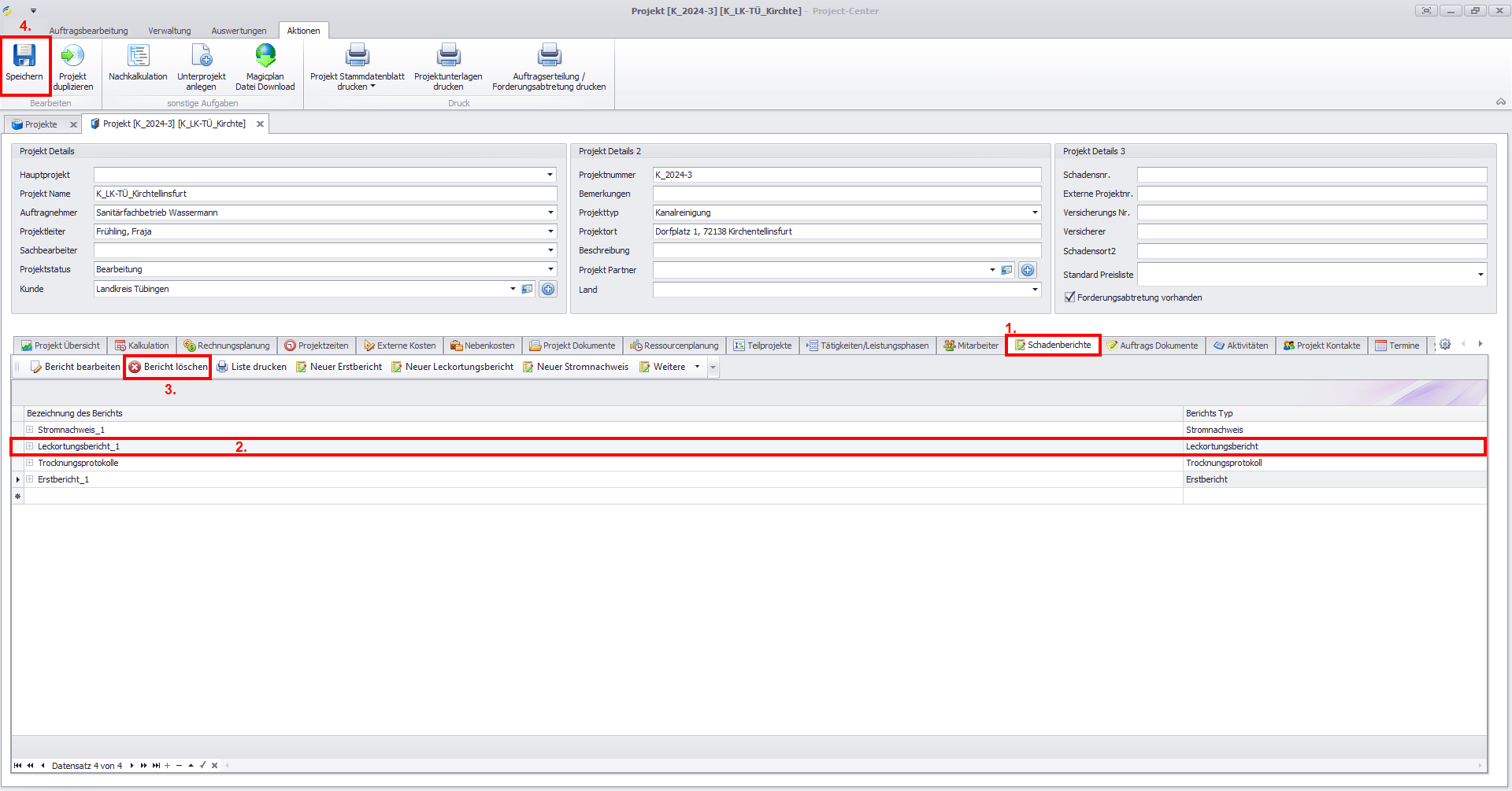The width and height of the screenshot is (1512, 791).
Task: Click the Projekt duplizieren icon
Action: pyautogui.click(x=72, y=56)
